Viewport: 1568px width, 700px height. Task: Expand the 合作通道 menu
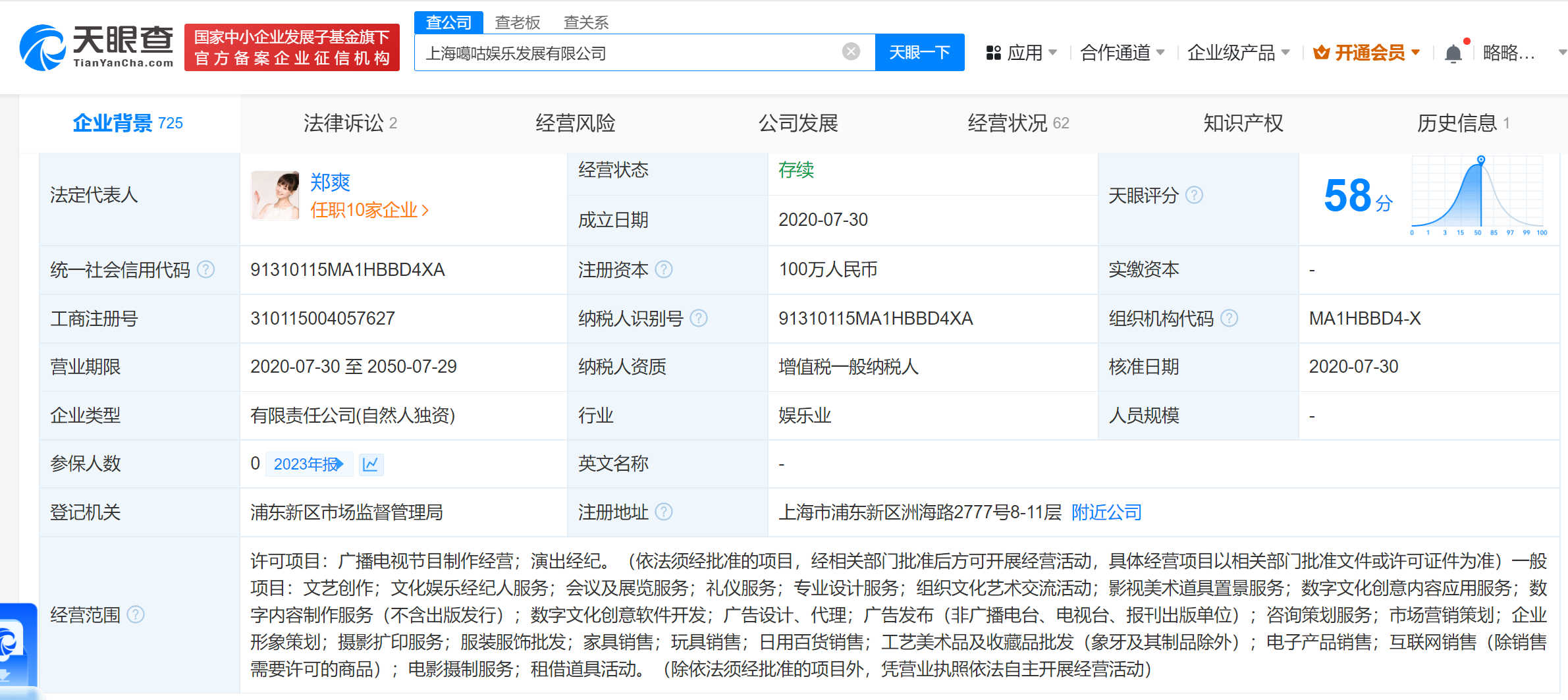1123,53
